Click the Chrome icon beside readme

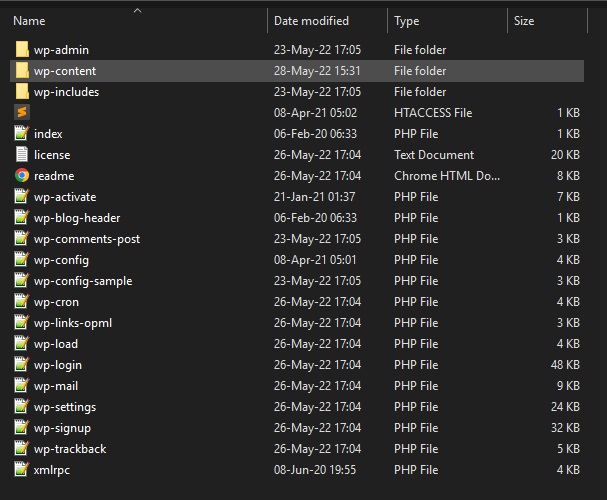click(22, 176)
